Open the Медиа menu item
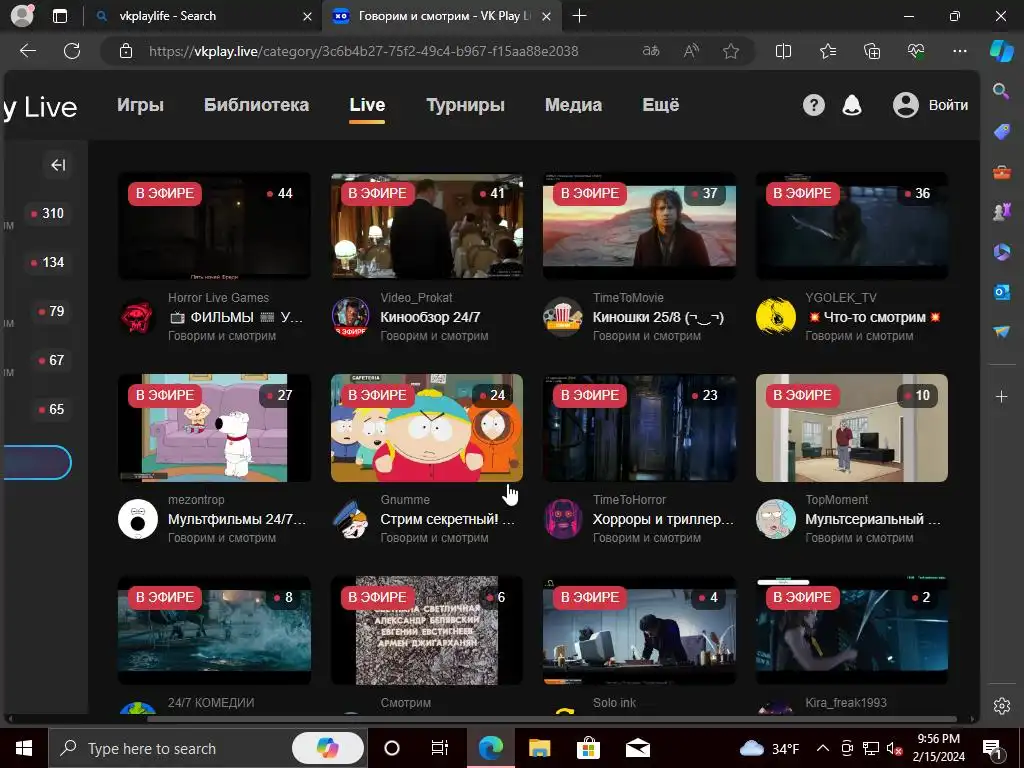 pyautogui.click(x=573, y=105)
